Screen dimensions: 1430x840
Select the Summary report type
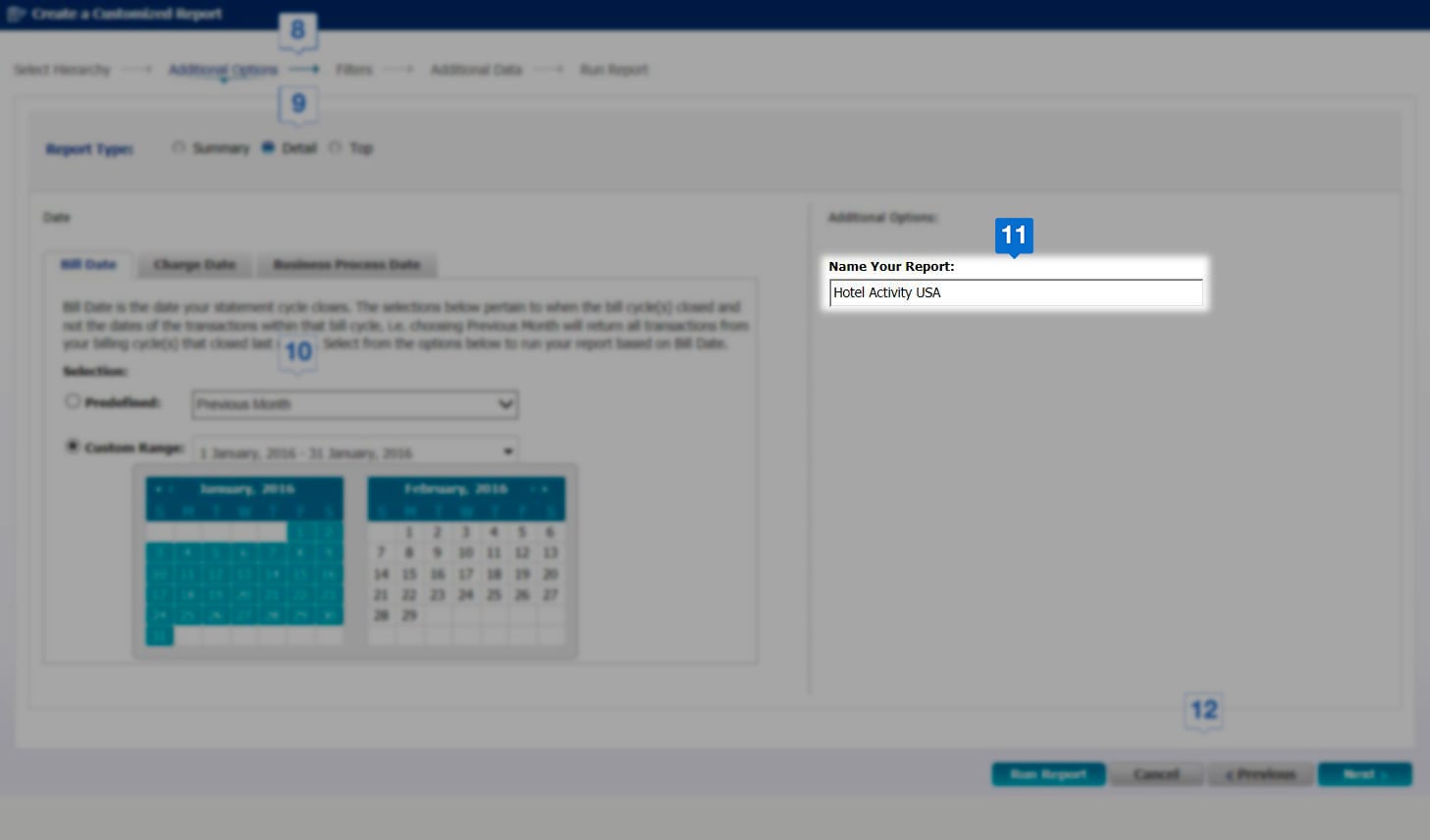(180, 147)
